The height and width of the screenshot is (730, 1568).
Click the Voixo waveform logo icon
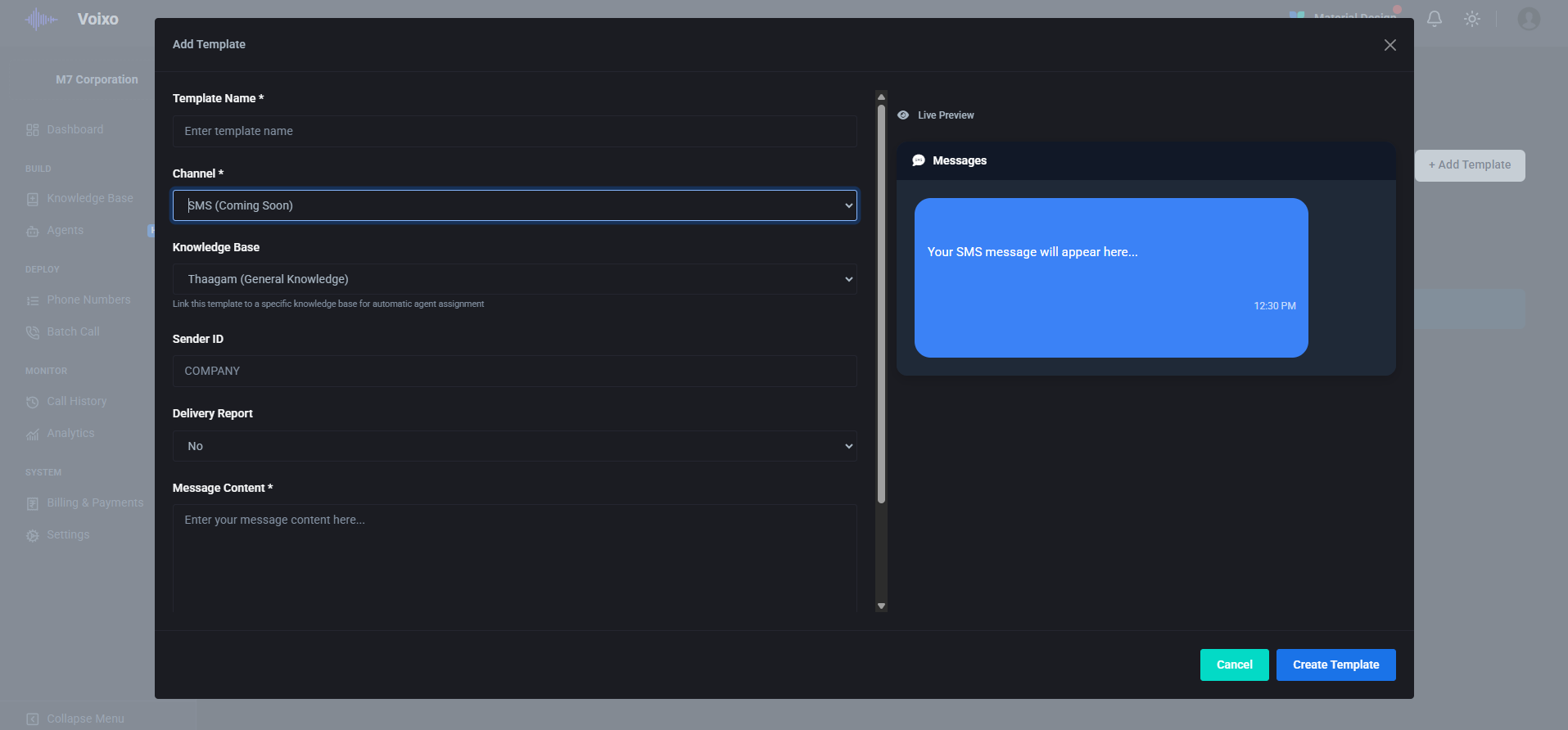[41, 19]
